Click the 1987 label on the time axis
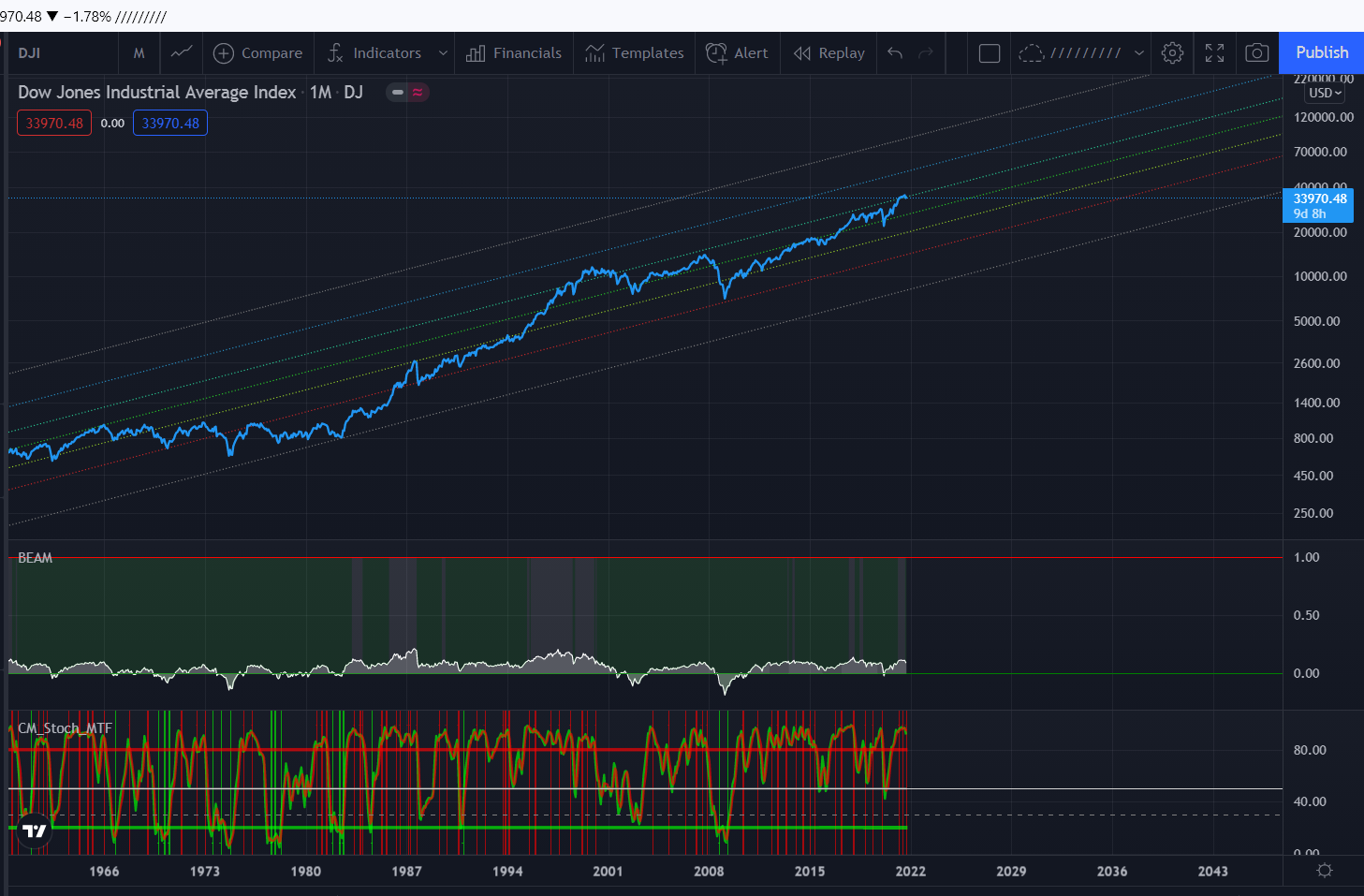 406,871
